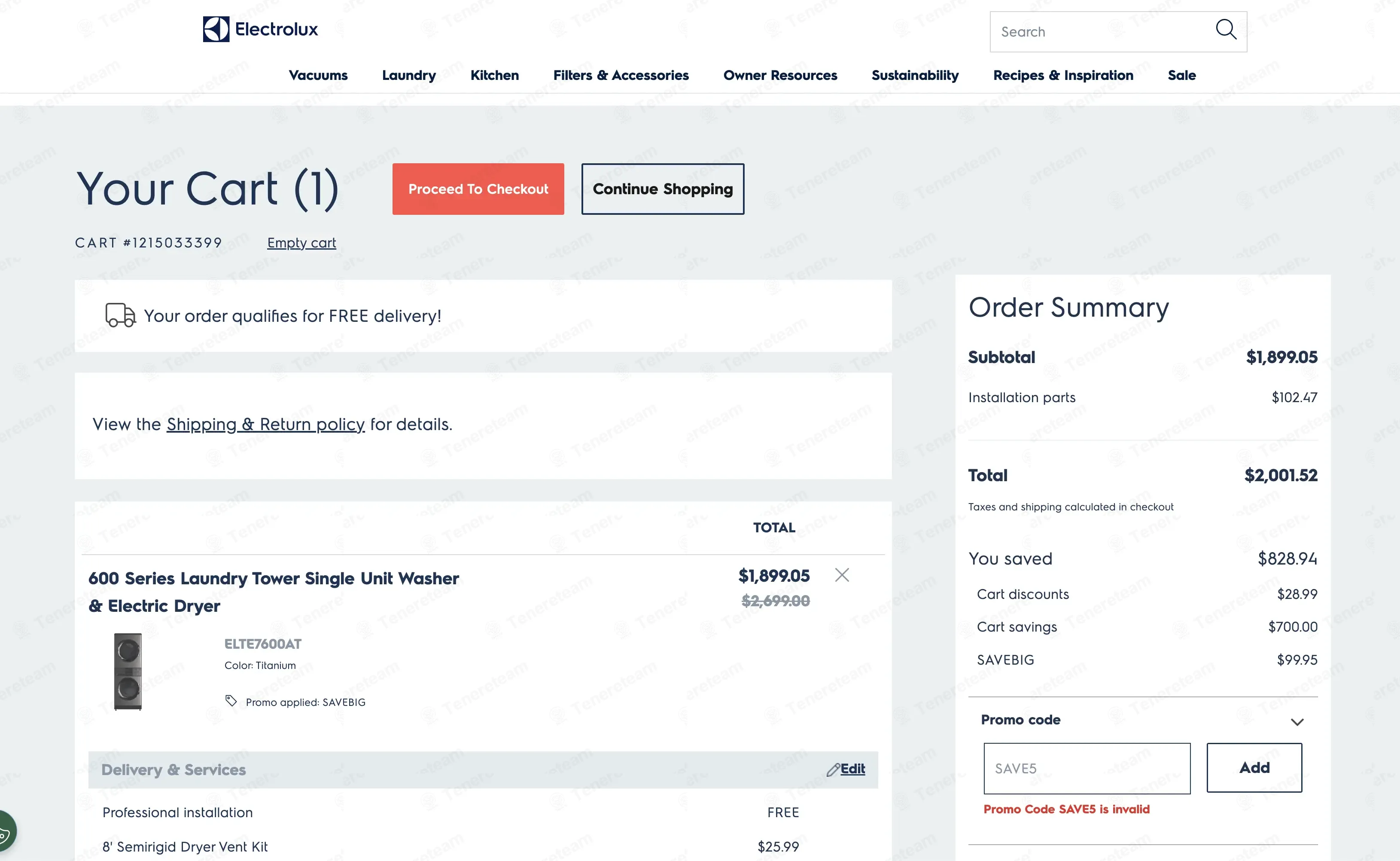The height and width of the screenshot is (861, 1400).
Task: Edit Delivery & Services options
Action: pos(852,769)
